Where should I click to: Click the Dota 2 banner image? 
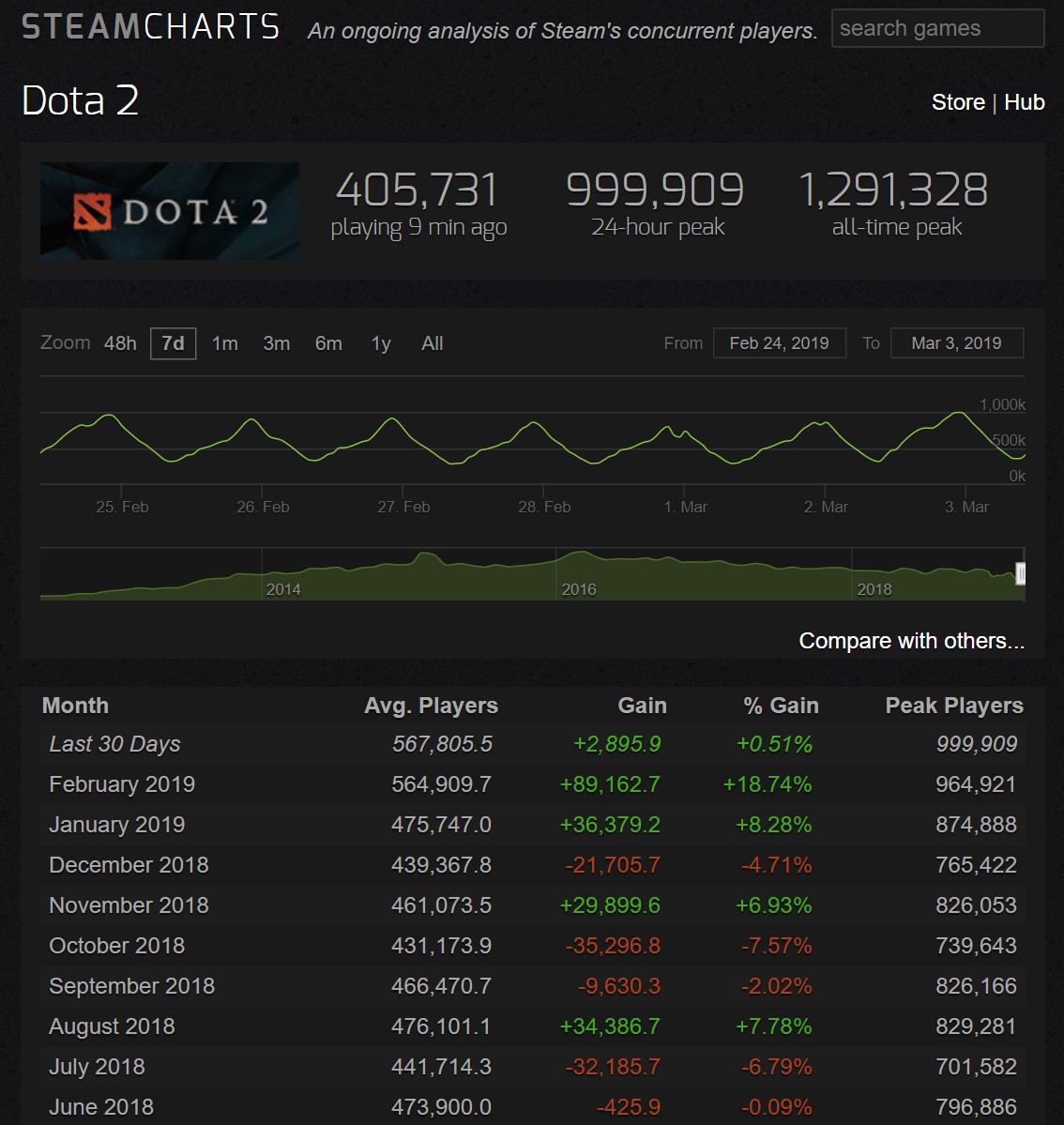pyautogui.click(x=170, y=210)
